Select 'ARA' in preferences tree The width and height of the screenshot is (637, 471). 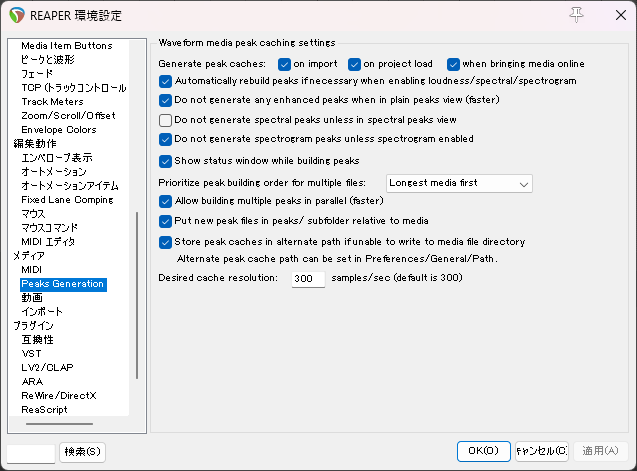(32, 382)
